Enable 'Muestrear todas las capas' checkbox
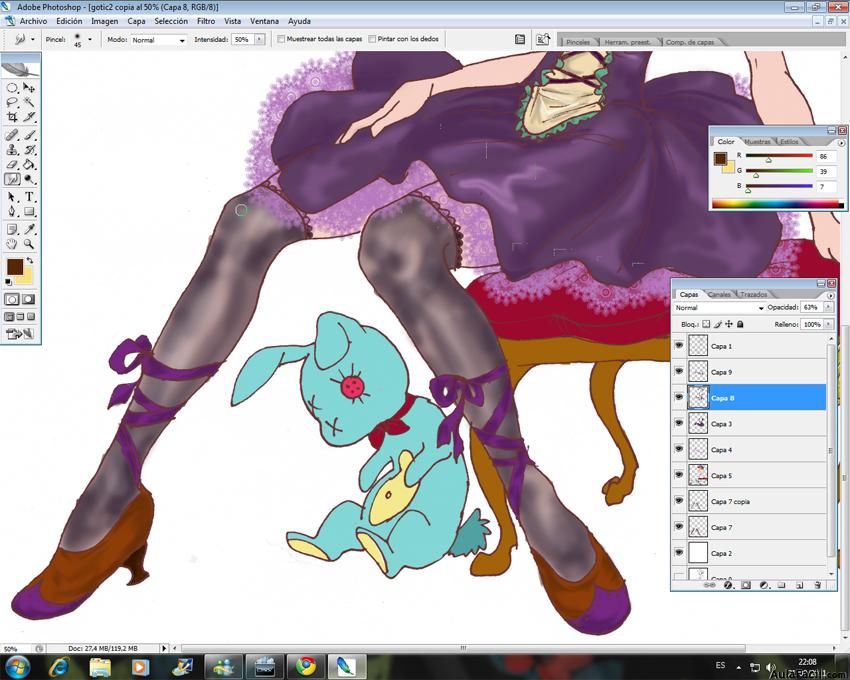This screenshot has height=680, width=850. (281, 39)
